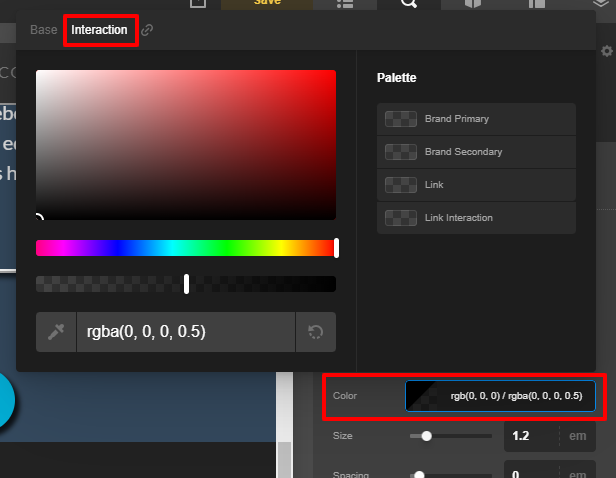Switch to the Base tab
This screenshot has height=478, width=616.
click(44, 30)
